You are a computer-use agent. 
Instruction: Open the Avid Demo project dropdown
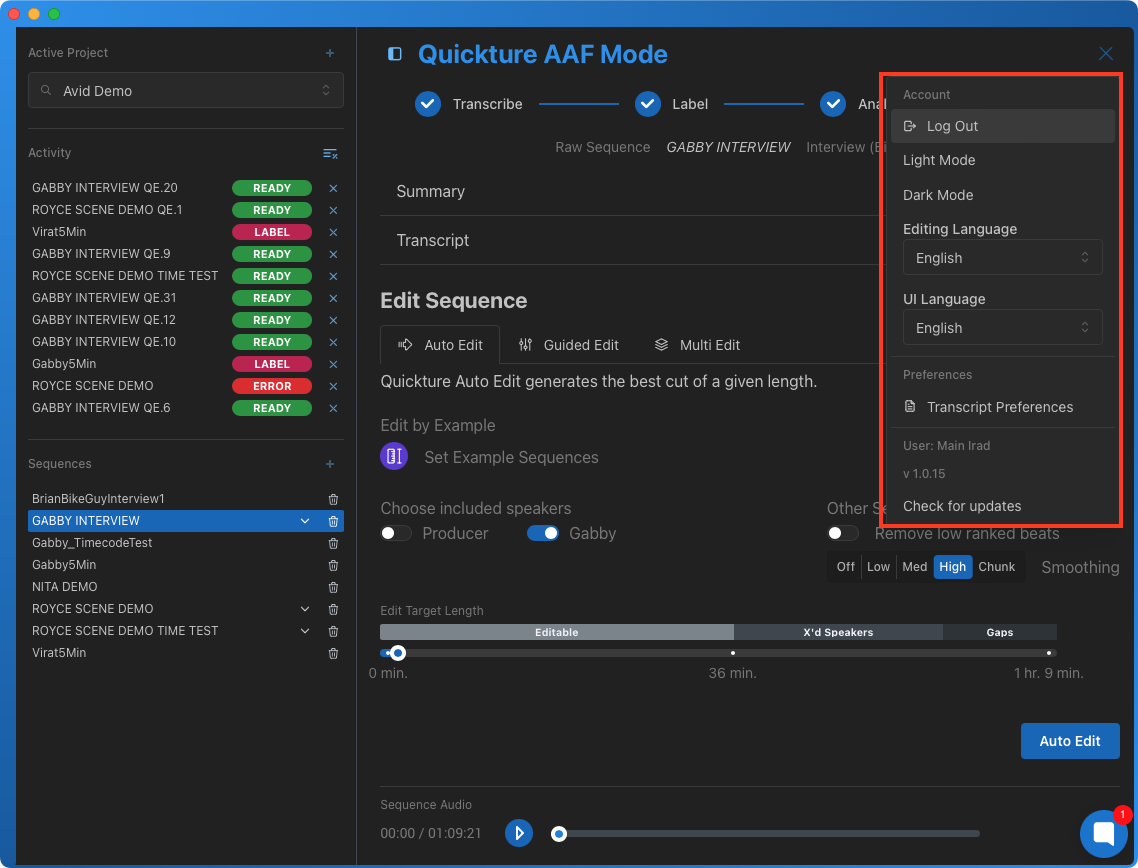186,91
